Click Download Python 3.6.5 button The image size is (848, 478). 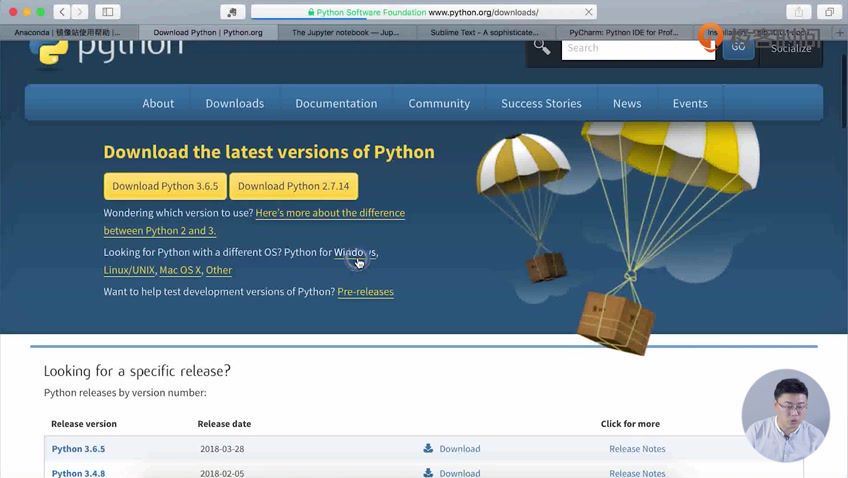[165, 186]
